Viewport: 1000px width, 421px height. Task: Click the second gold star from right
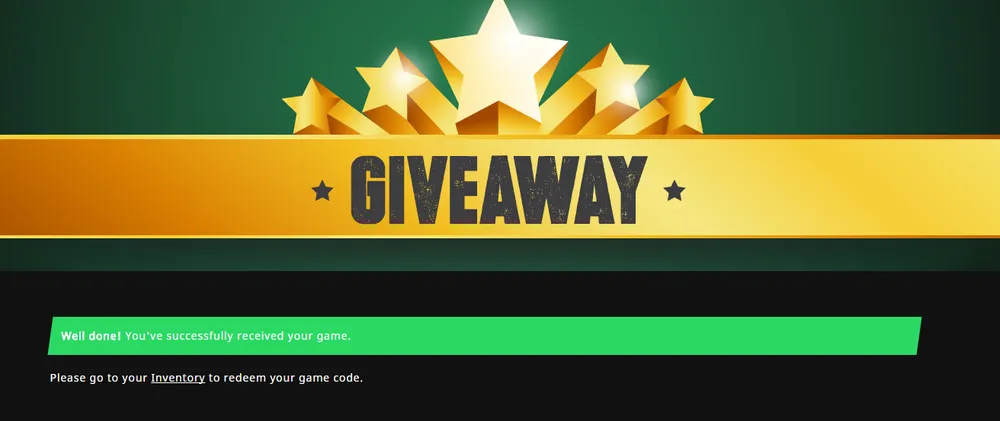[612, 79]
